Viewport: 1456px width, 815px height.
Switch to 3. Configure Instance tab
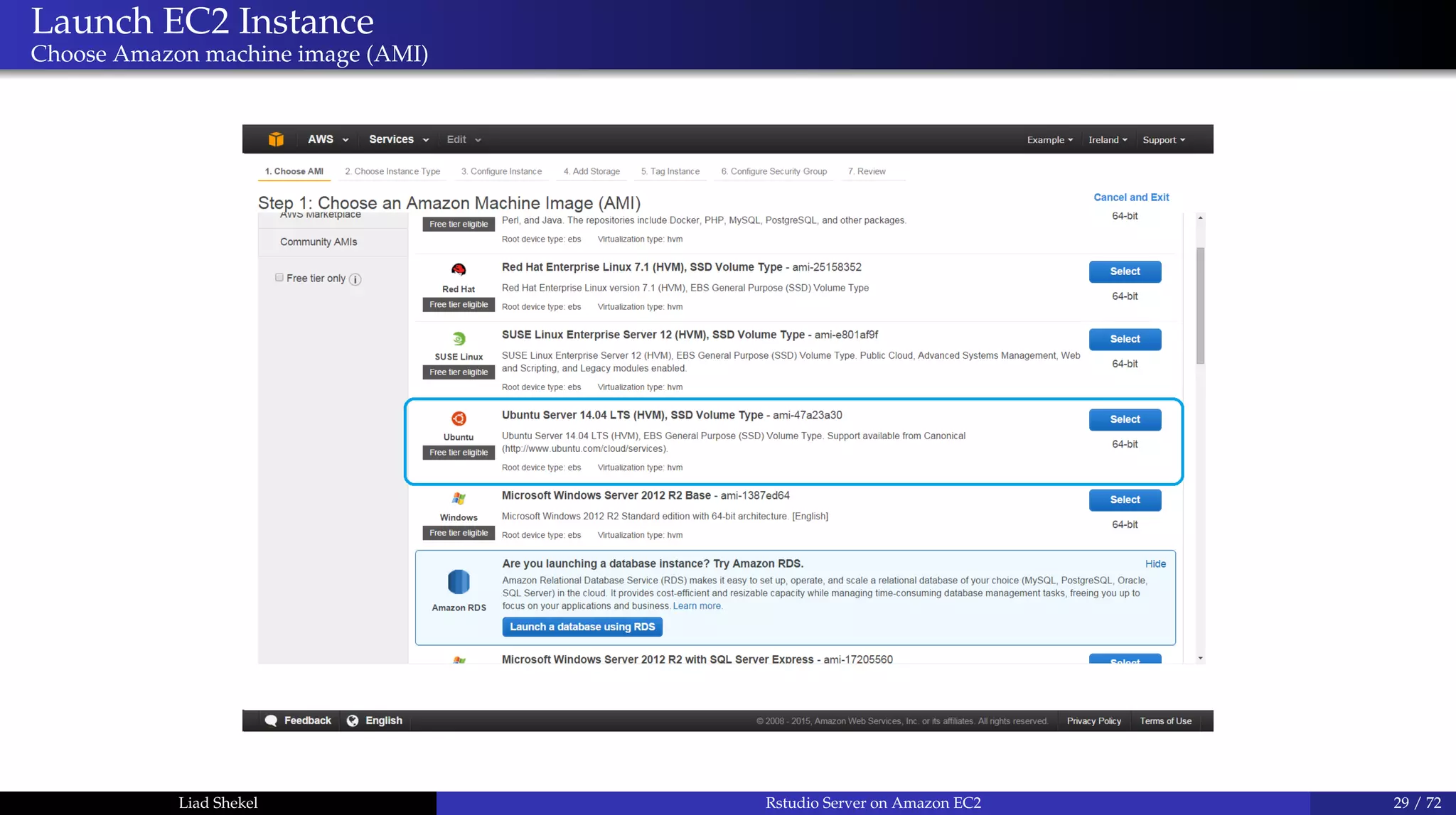coord(501,171)
